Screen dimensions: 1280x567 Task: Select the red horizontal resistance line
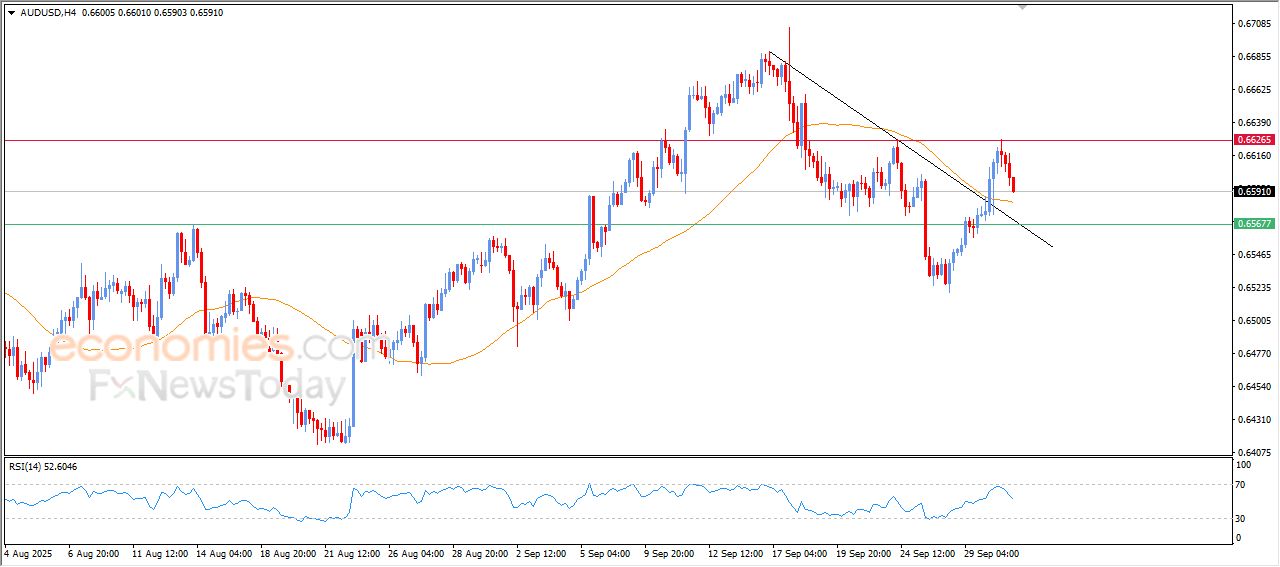400,141
